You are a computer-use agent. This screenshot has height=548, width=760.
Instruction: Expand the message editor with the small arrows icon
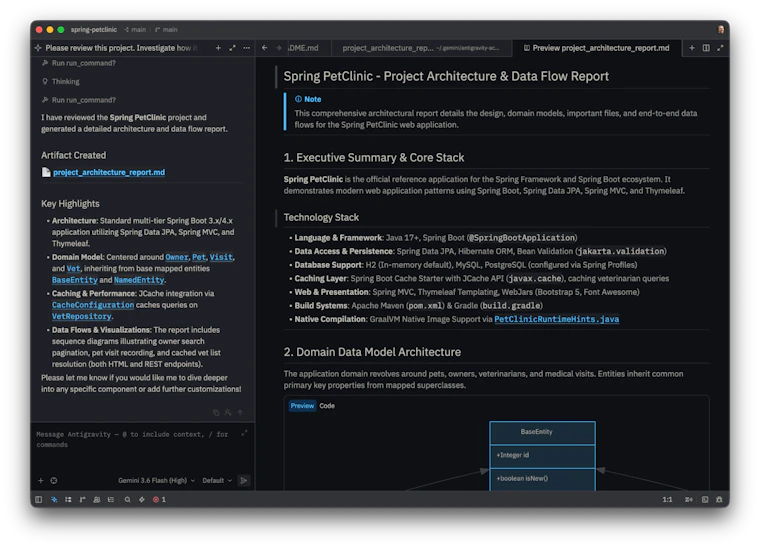tap(244, 433)
